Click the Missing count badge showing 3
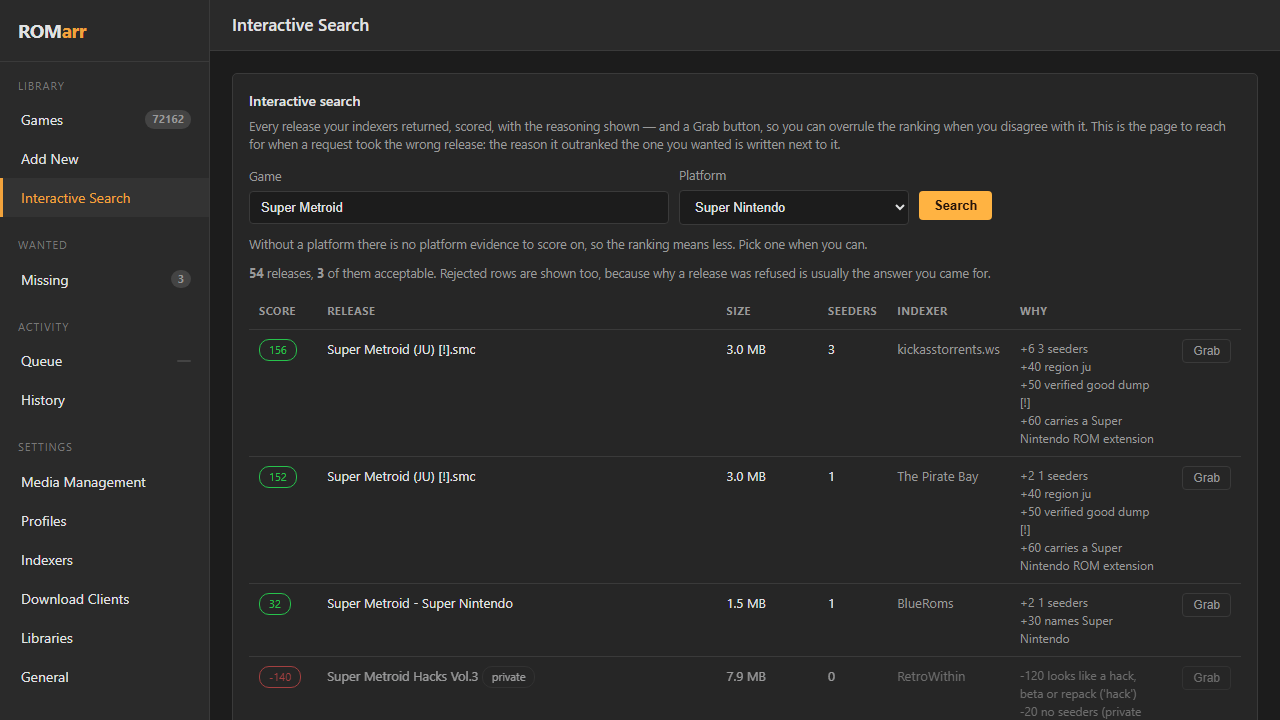1280x720 pixels. pyautogui.click(x=180, y=279)
